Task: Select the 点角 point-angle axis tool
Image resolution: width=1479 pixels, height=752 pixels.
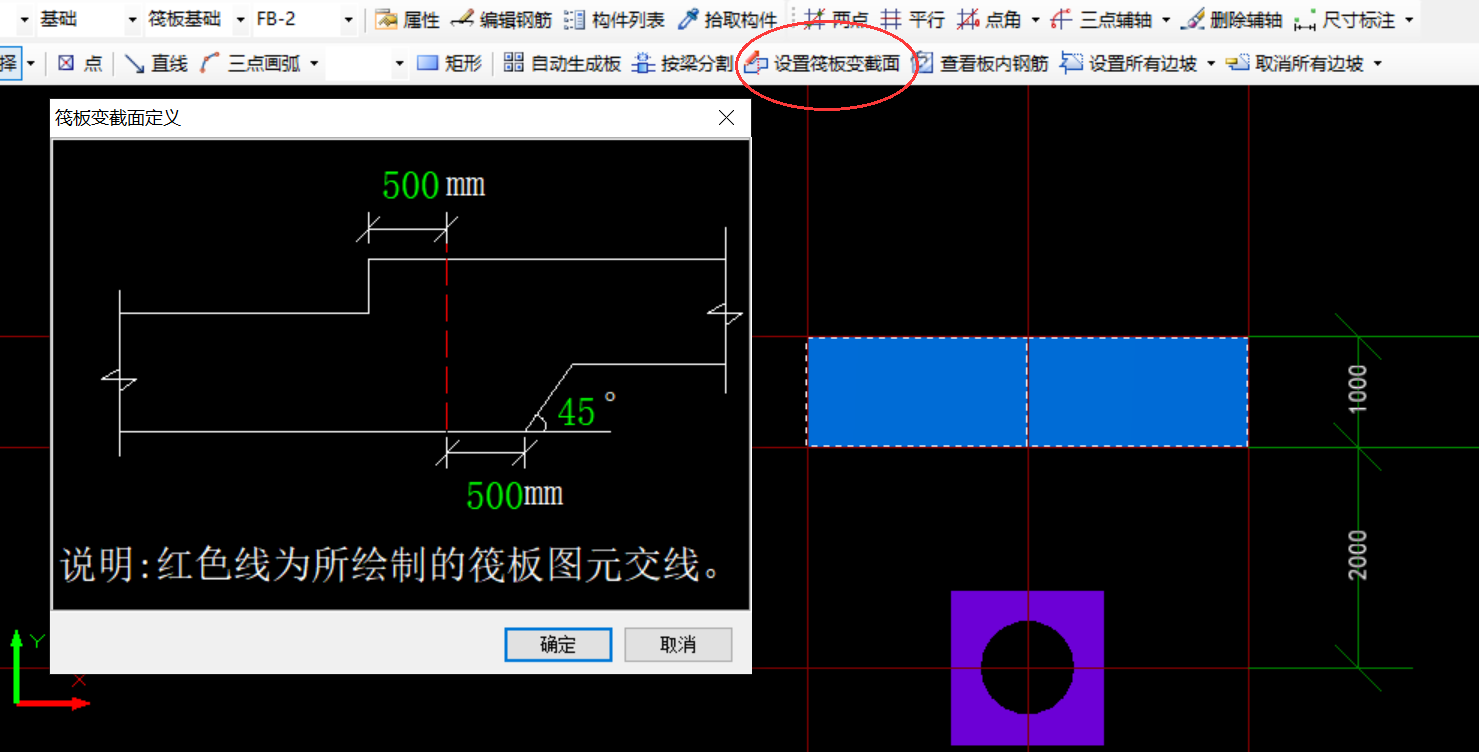Action: point(988,20)
